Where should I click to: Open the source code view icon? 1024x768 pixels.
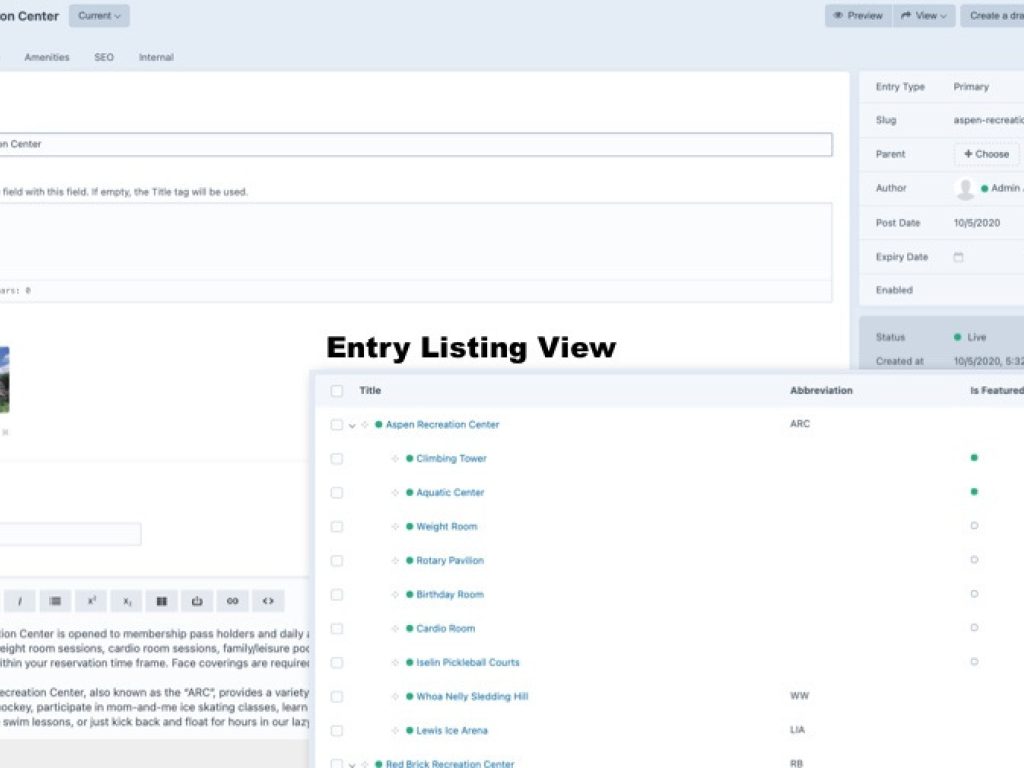tap(267, 601)
